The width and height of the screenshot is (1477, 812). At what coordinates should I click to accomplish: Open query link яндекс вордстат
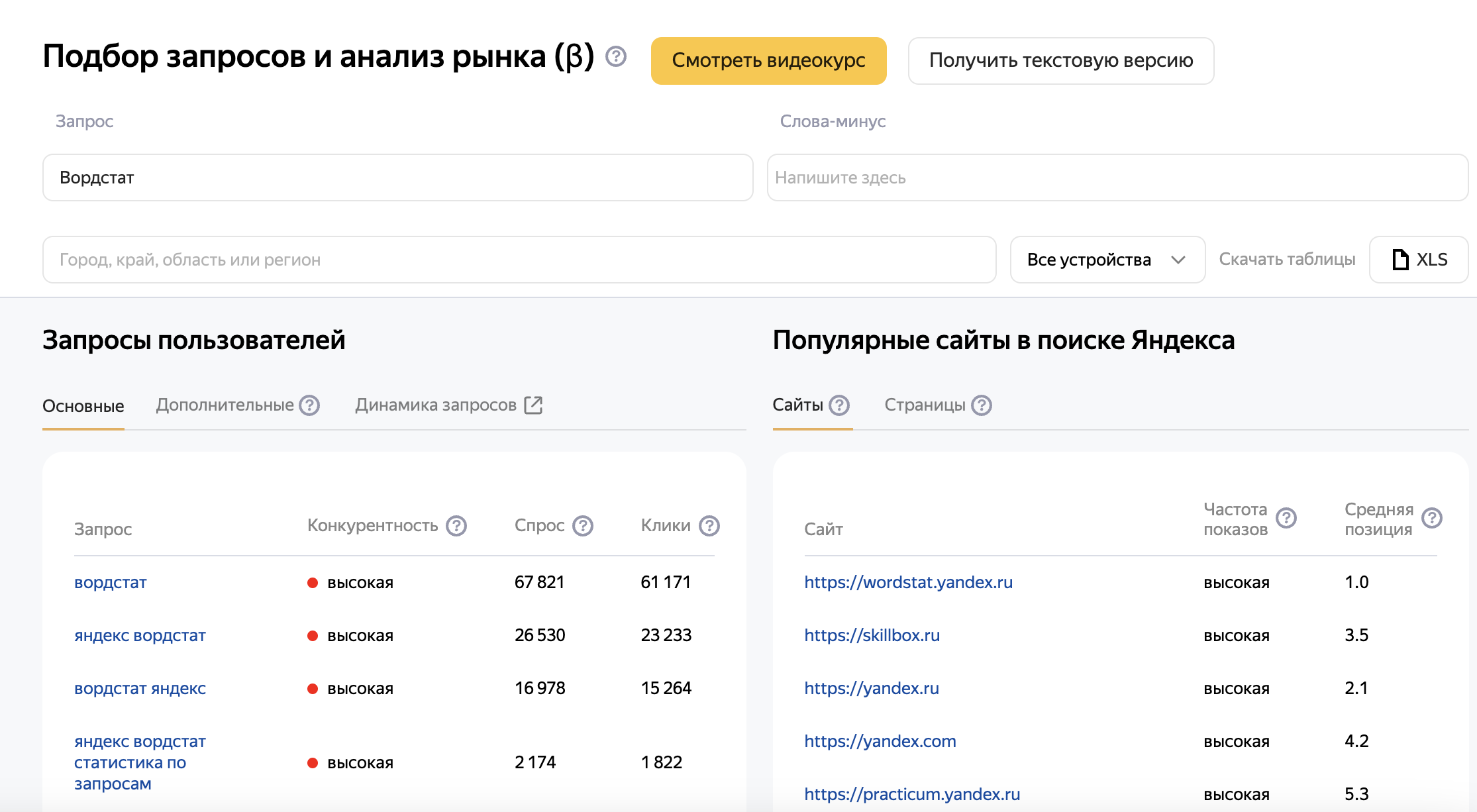coord(140,635)
